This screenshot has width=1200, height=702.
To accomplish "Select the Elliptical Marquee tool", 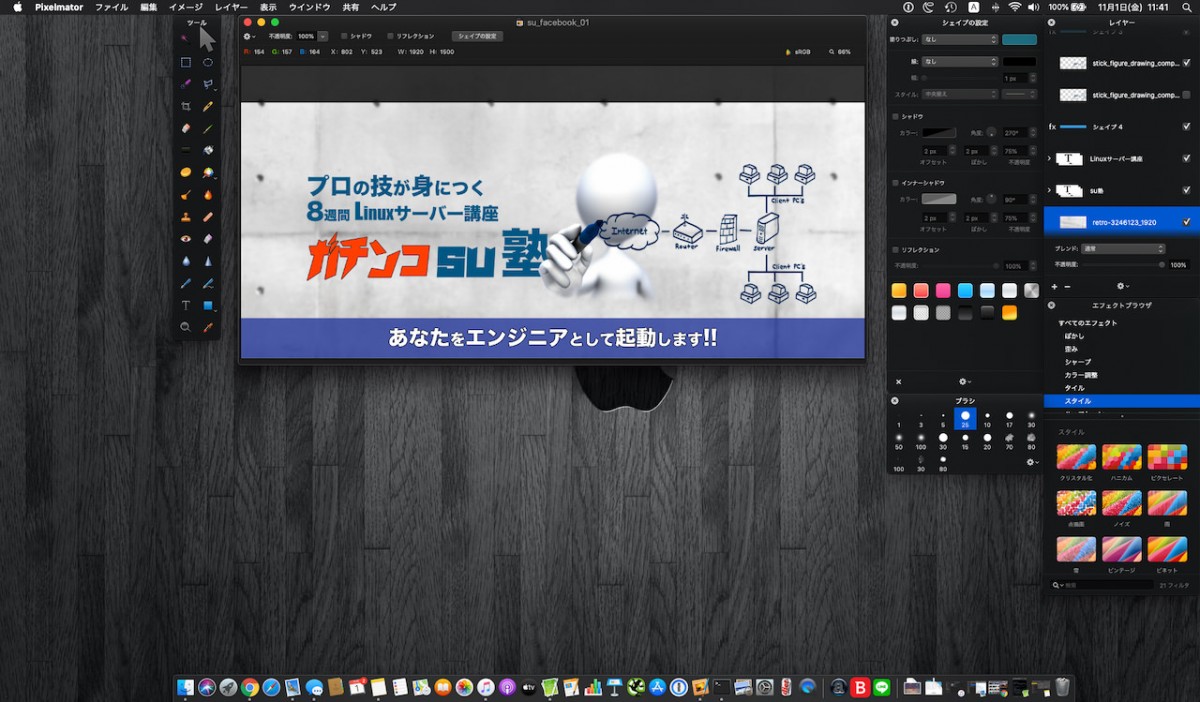I will coord(208,62).
